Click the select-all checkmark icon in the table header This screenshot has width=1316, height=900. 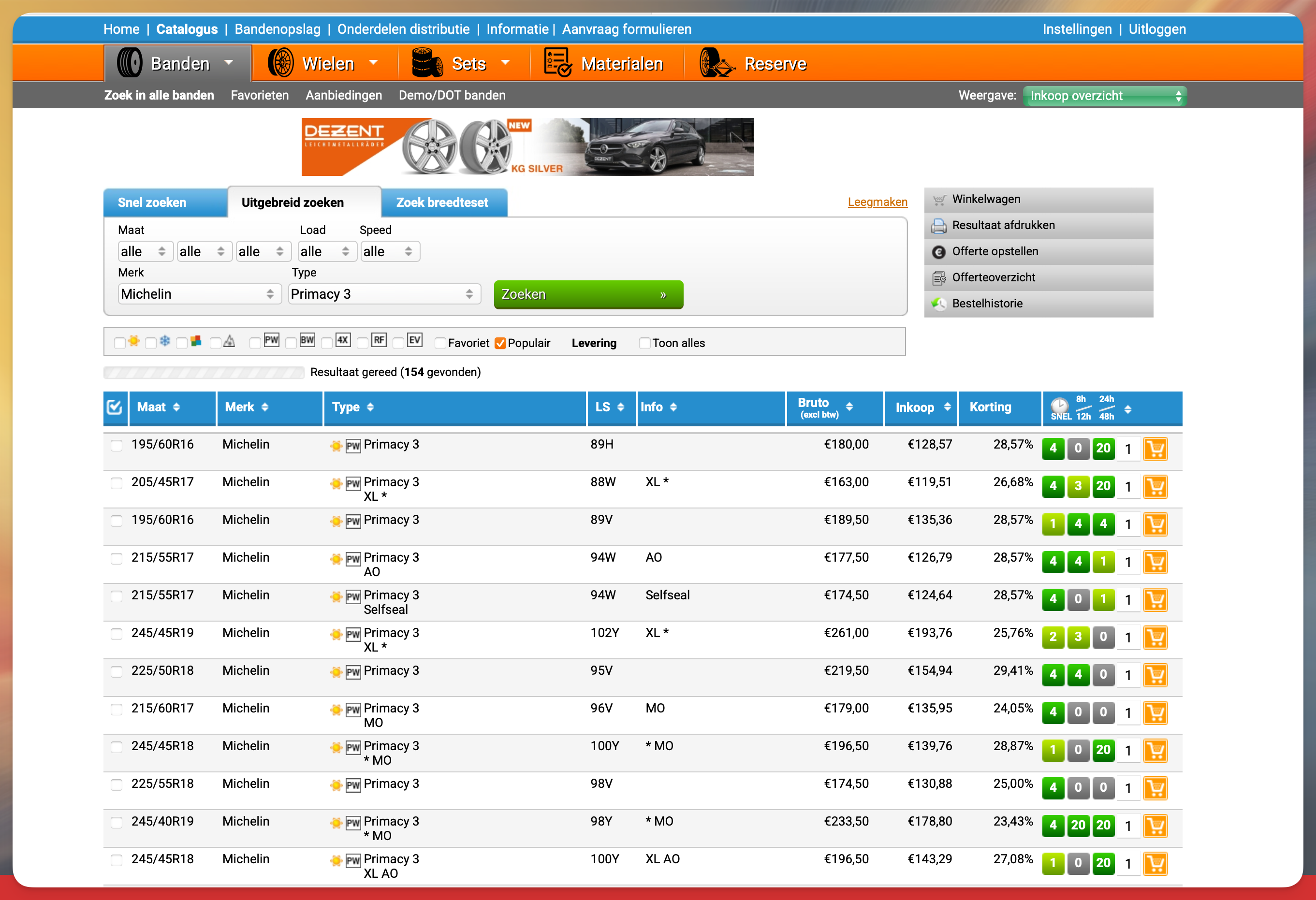tap(115, 407)
